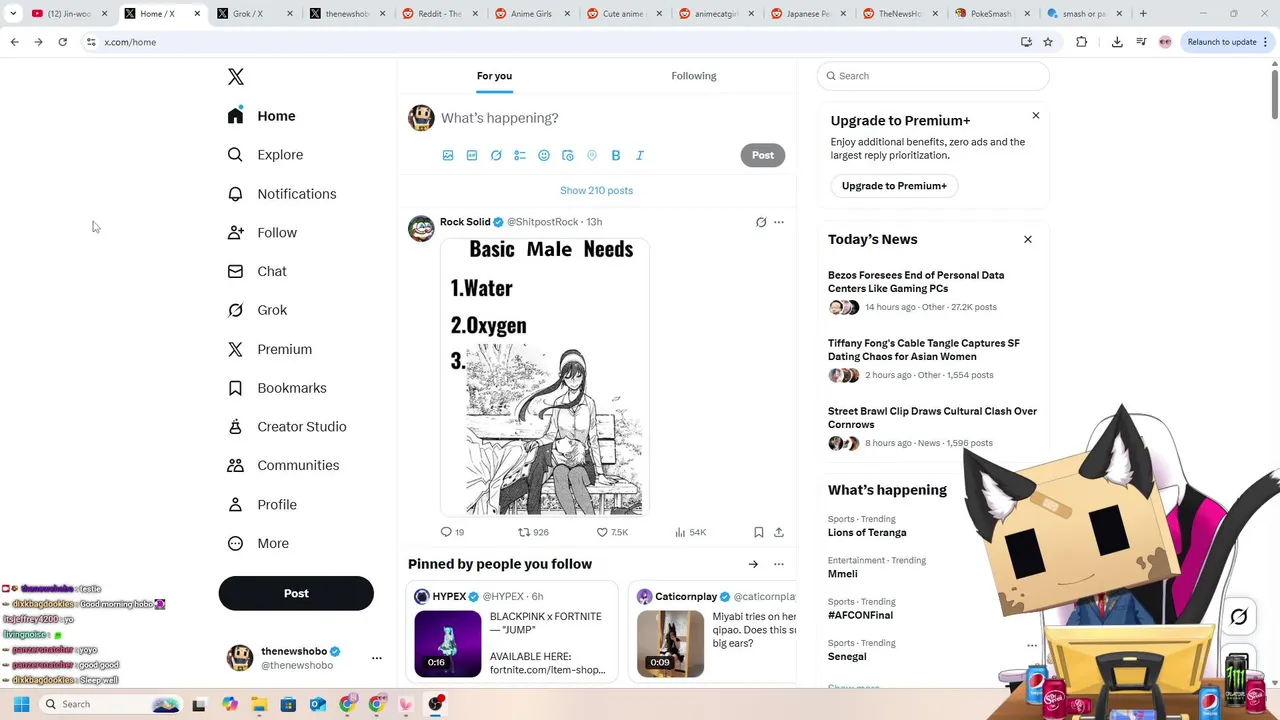Open browser downloads icon
Screen dimensions: 1280x720
point(1117,42)
